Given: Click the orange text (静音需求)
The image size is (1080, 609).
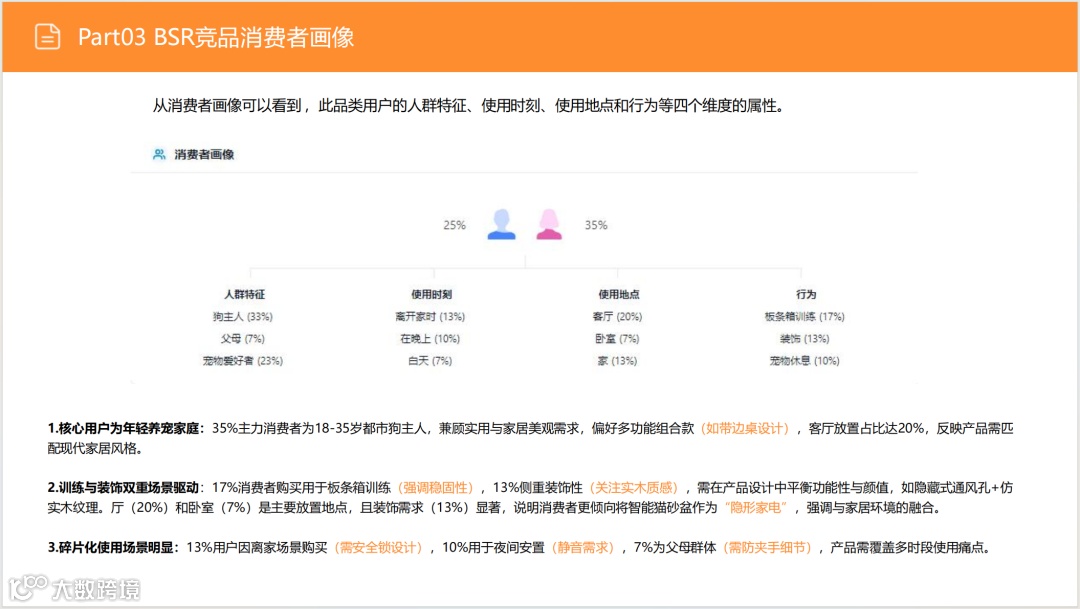Looking at the screenshot, I should click(x=583, y=548).
